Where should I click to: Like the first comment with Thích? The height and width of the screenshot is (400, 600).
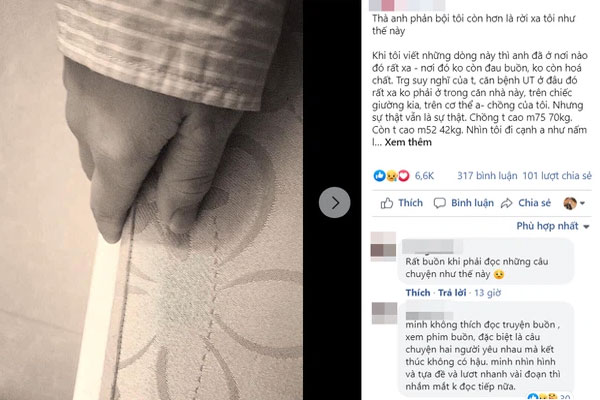(x=418, y=293)
